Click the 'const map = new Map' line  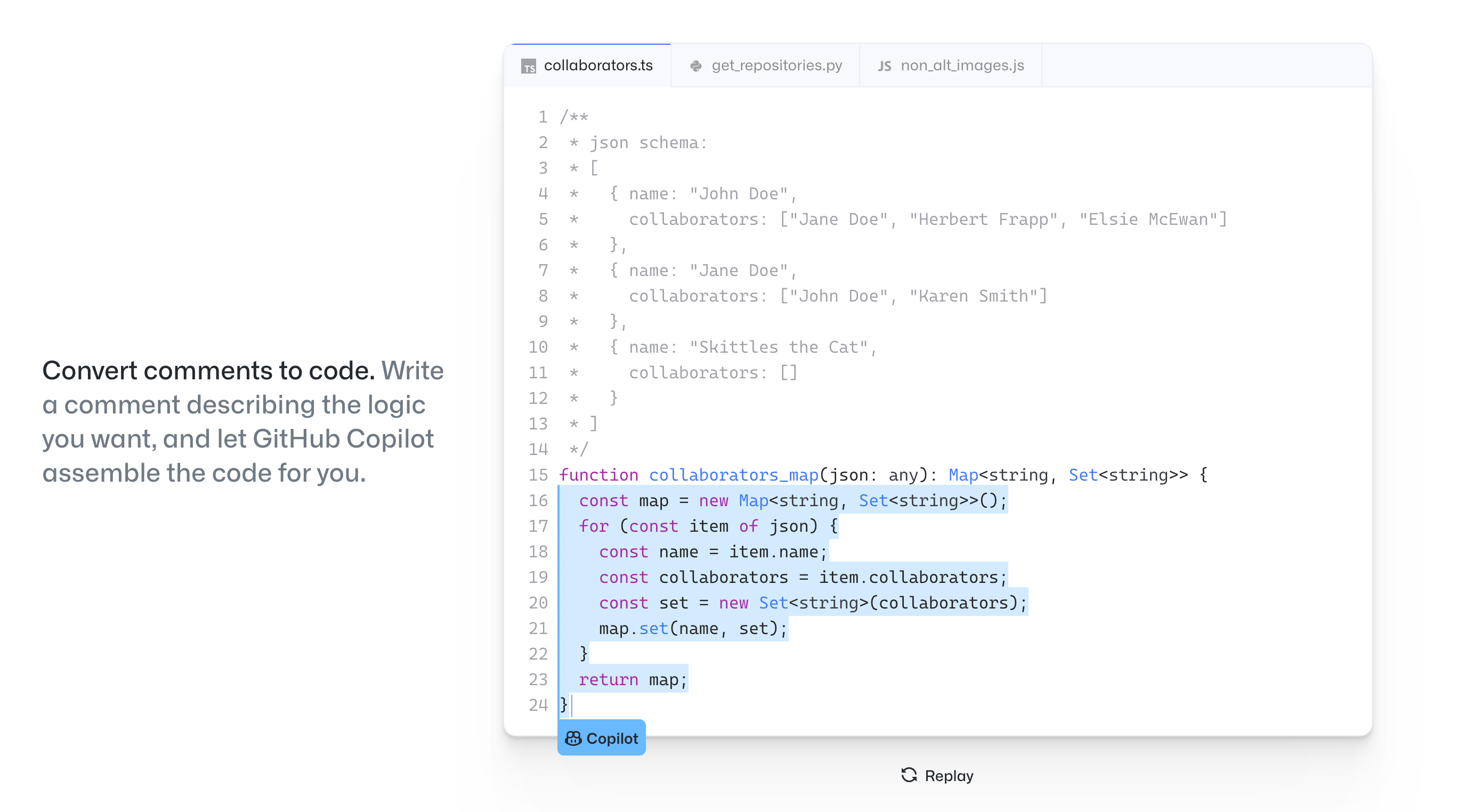(x=792, y=500)
